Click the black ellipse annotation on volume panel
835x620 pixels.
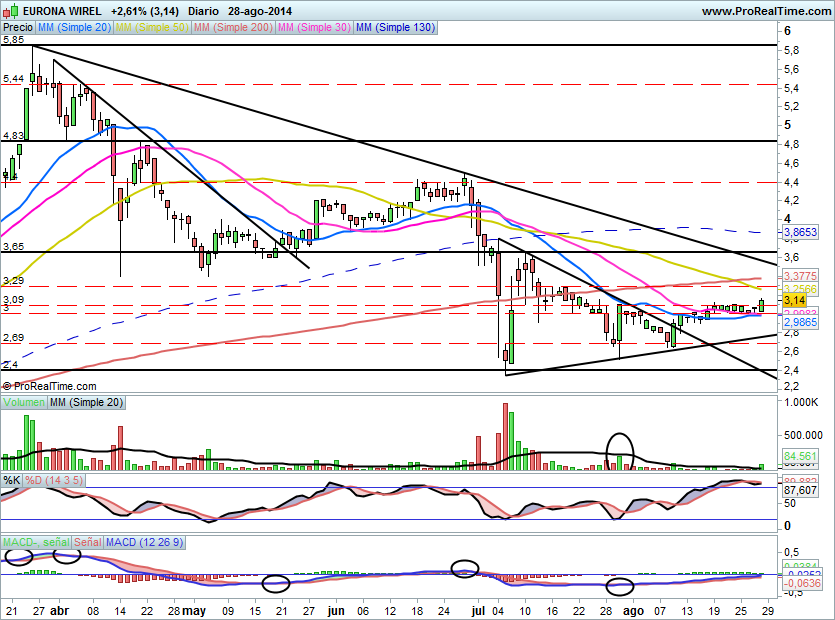pyautogui.click(x=620, y=451)
